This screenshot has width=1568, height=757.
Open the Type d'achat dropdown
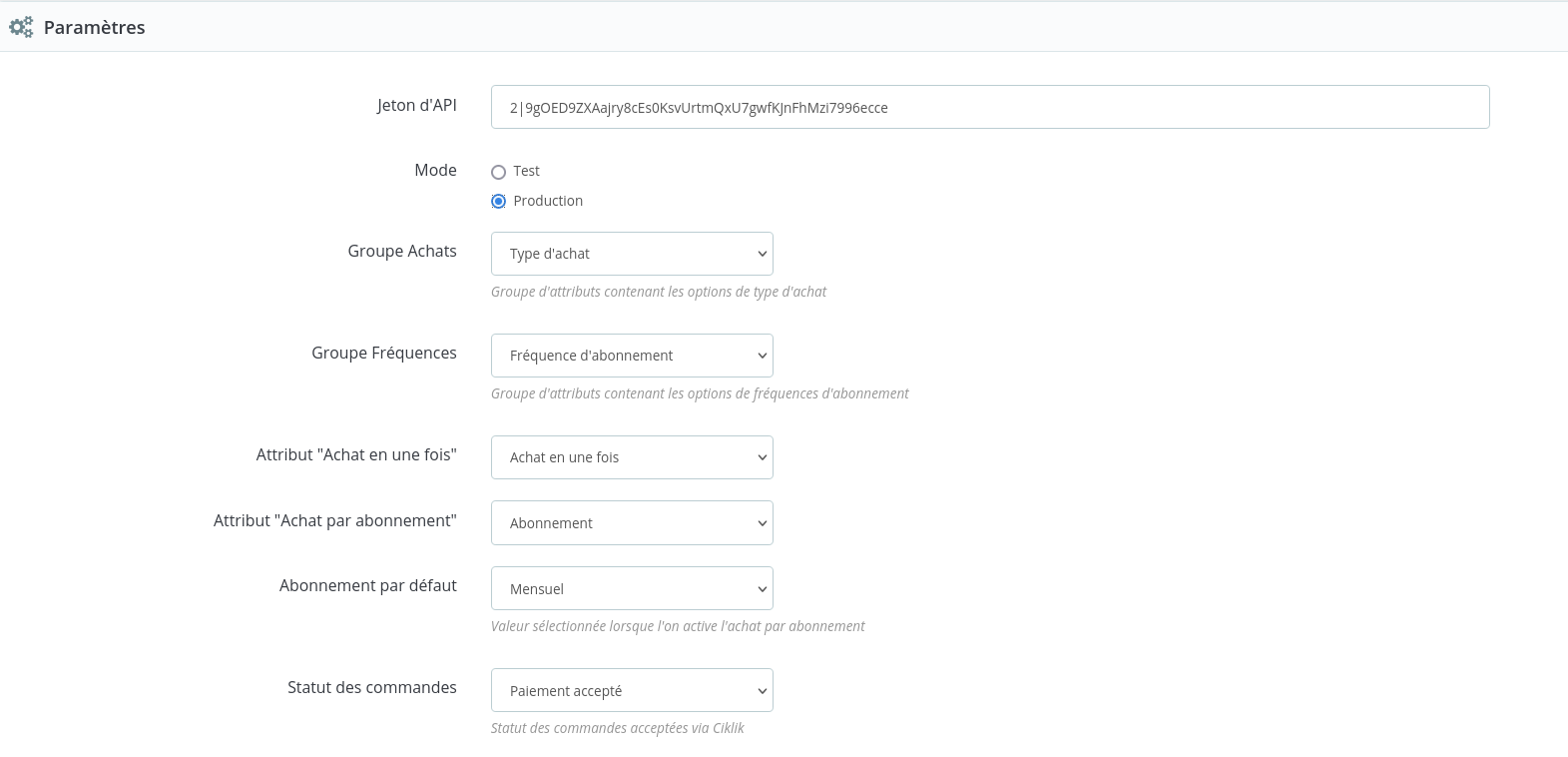632,254
